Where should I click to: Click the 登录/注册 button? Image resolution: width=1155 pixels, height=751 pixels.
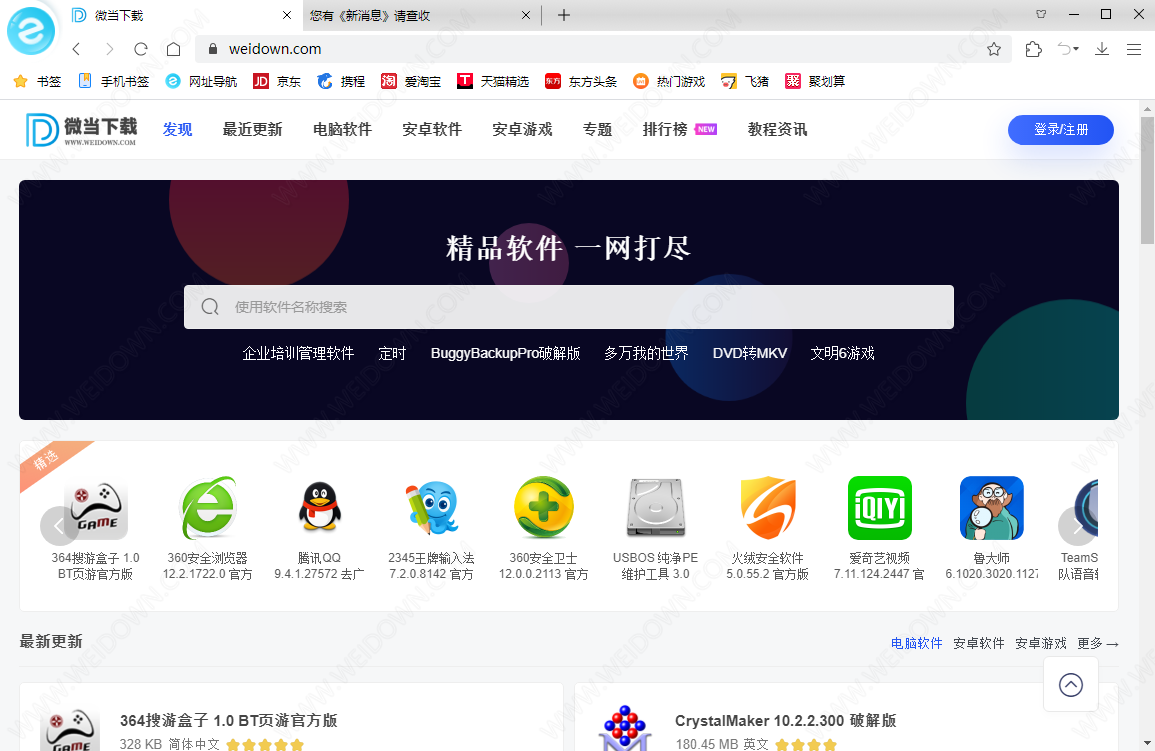tap(1061, 130)
